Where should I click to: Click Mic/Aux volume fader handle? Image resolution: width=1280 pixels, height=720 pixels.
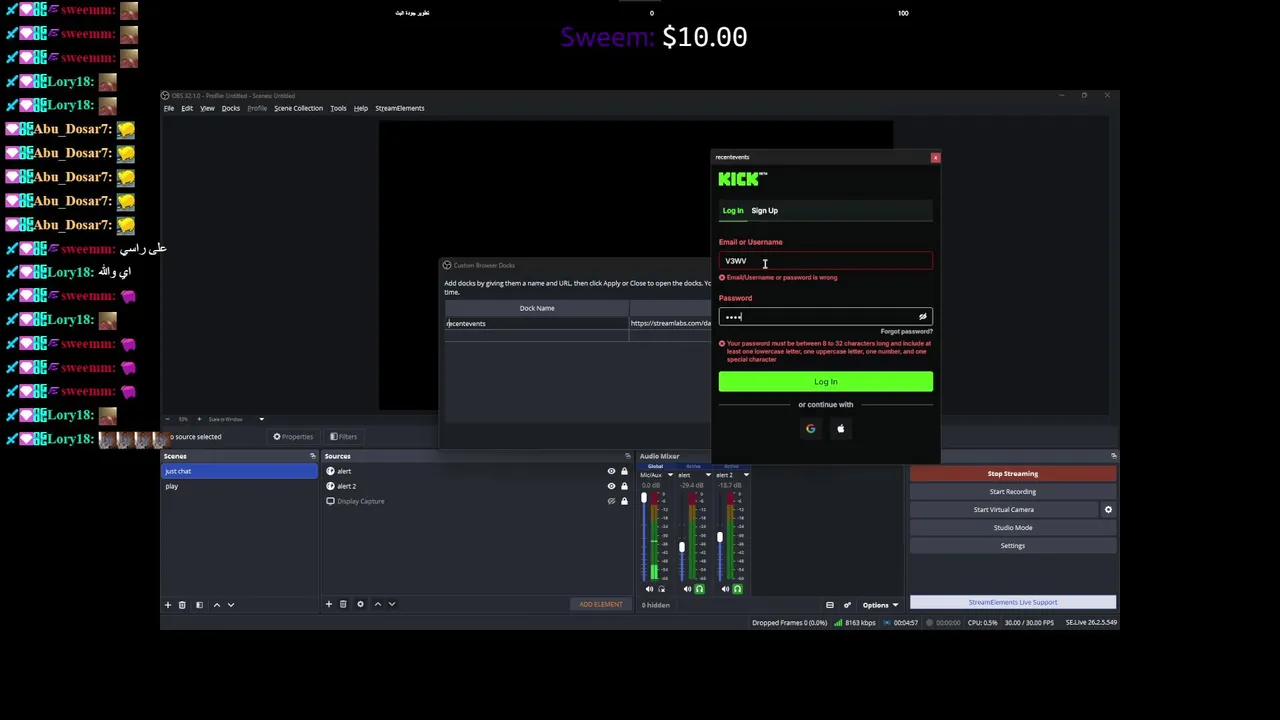(644, 497)
